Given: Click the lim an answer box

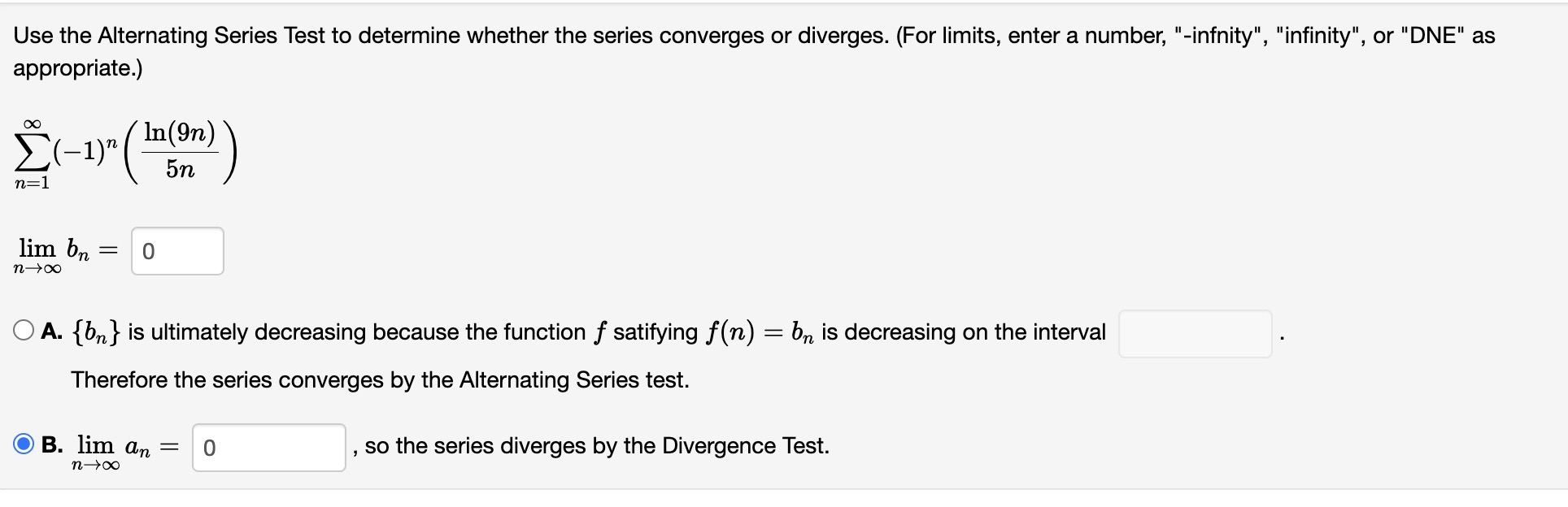Looking at the screenshot, I should click(269, 447).
